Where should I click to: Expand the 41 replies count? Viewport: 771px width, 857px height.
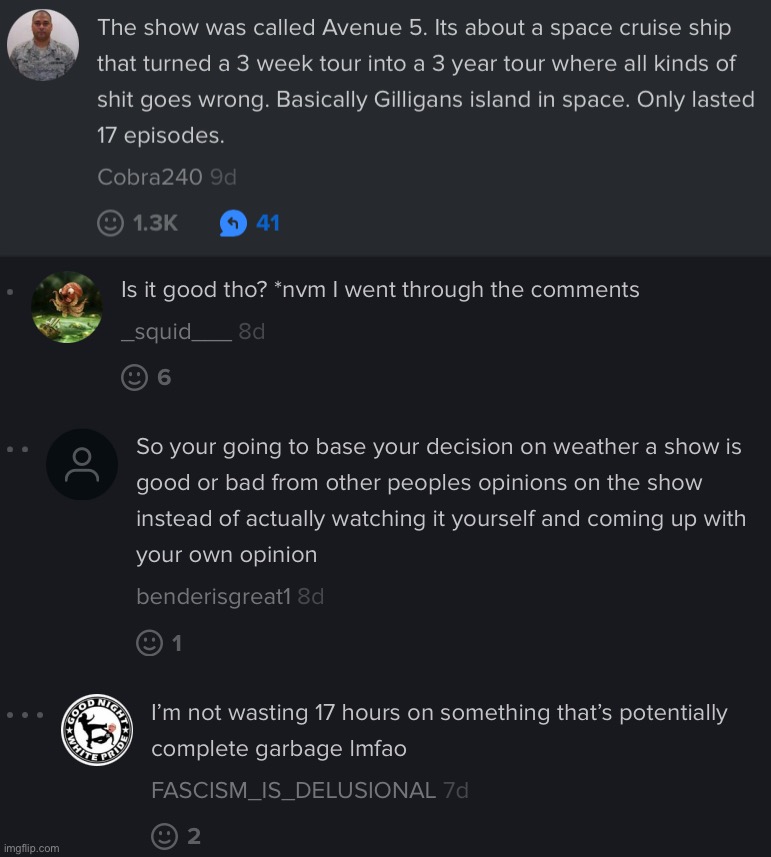coord(268,223)
